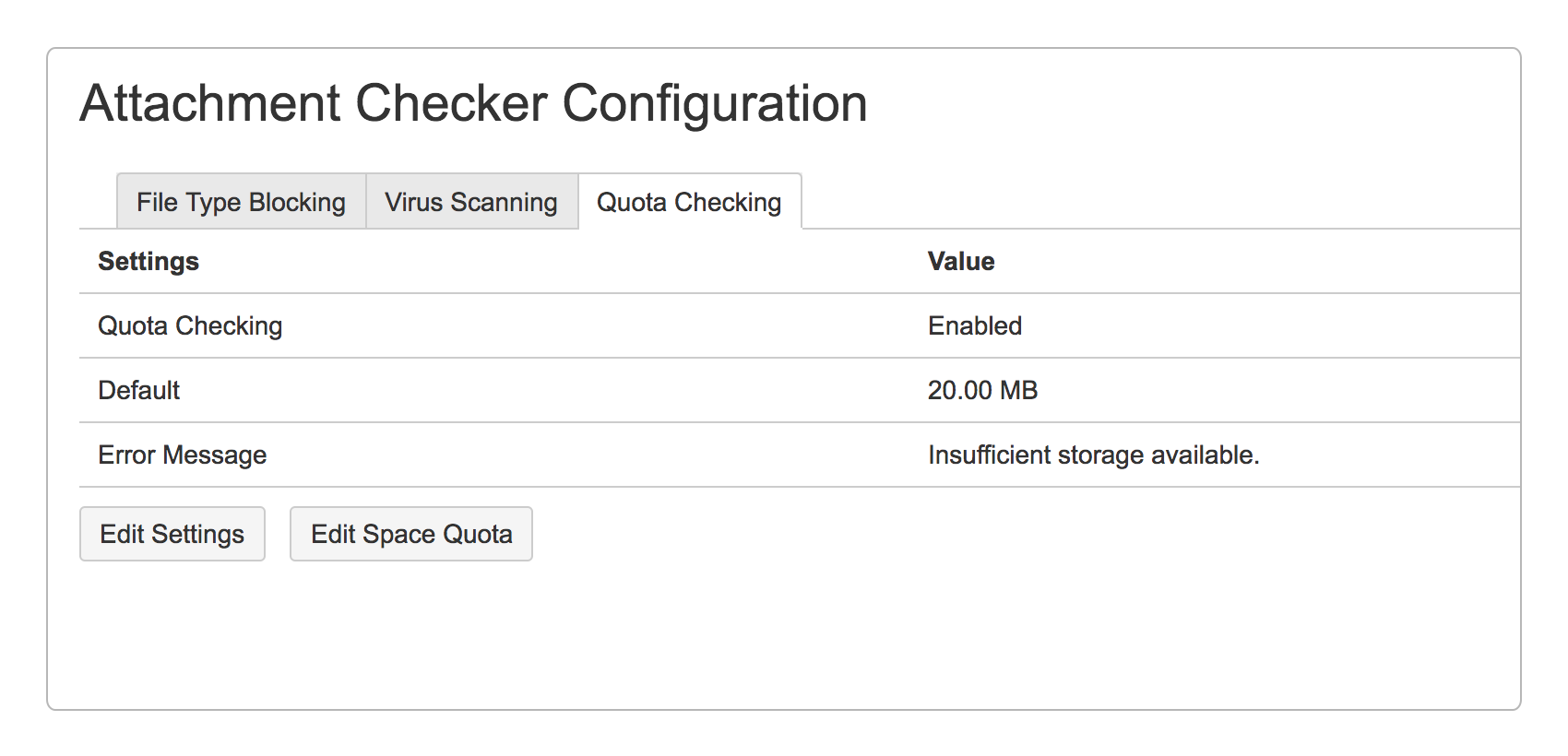This screenshot has height=756, width=1568.
Task: Click the Enabled value cell
Action: pyautogui.click(x=975, y=326)
